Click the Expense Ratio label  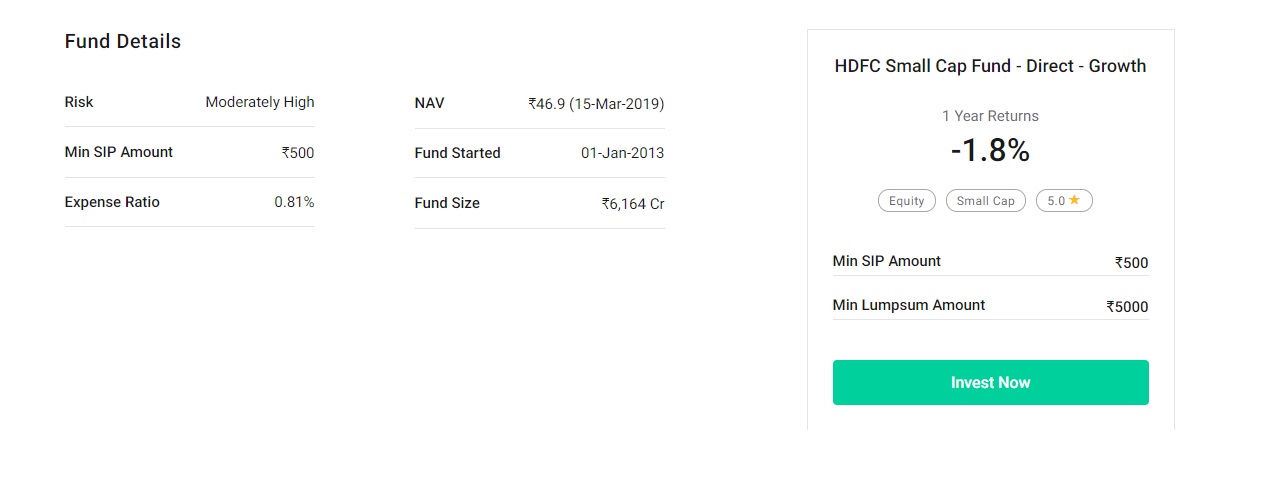112,202
